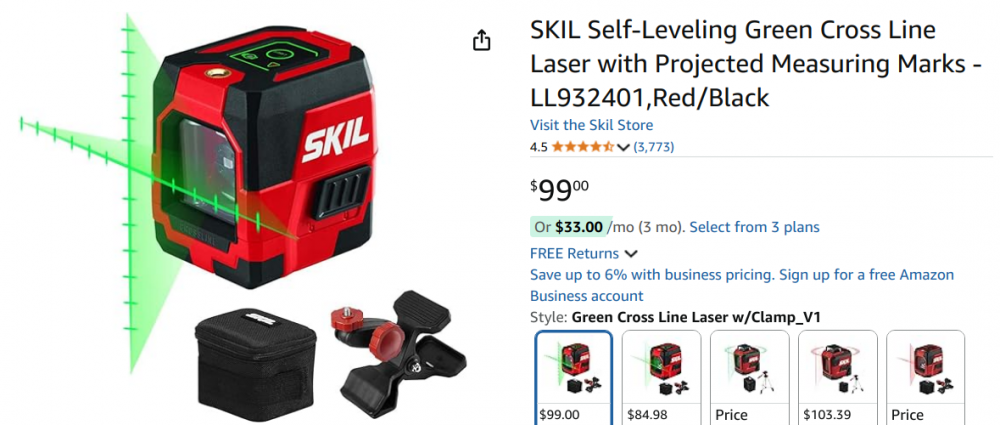Image resolution: width=1000 pixels, height=425 pixels.
Task: Click the product title text
Action: pyautogui.click(x=755, y=64)
